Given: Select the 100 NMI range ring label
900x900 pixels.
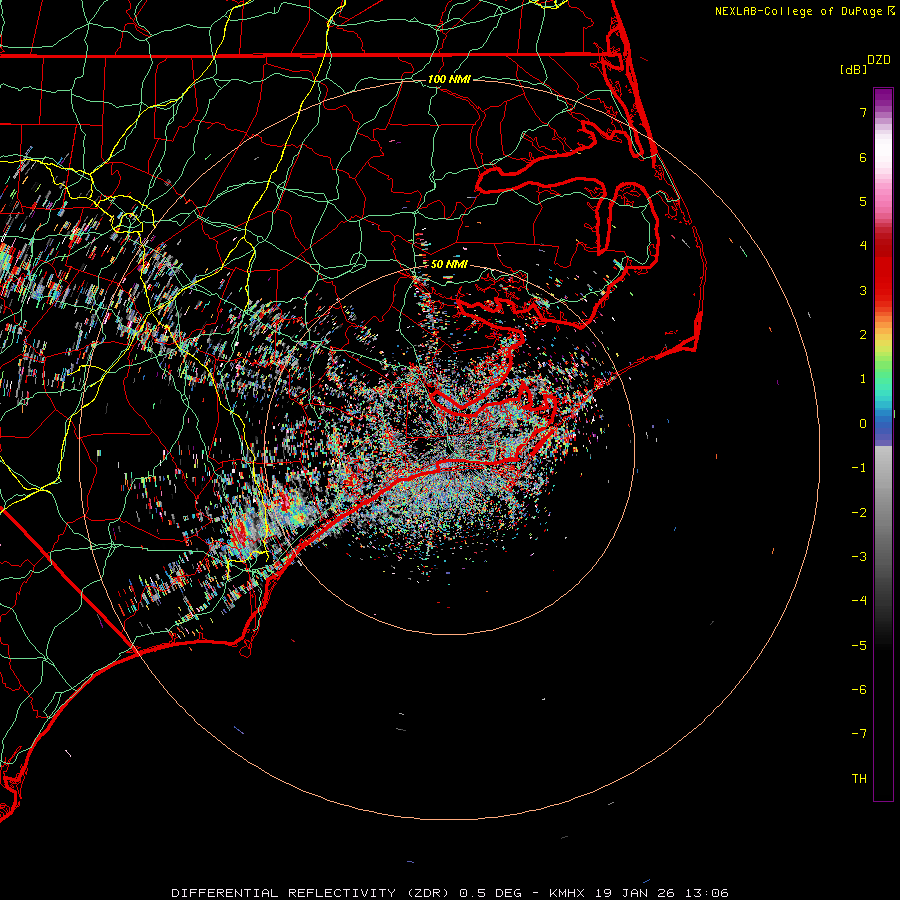Looking at the screenshot, I should (x=449, y=79).
